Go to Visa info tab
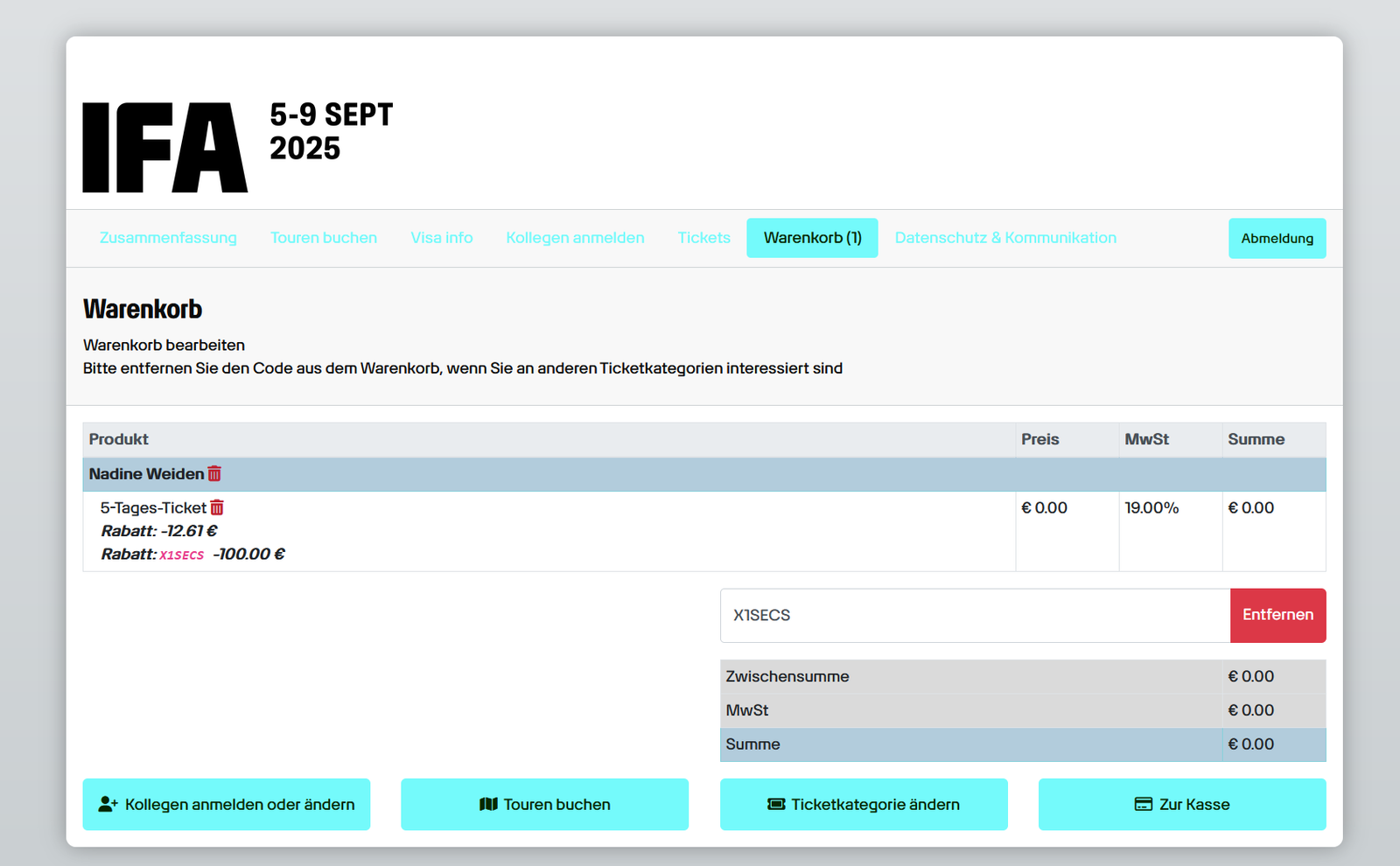This screenshot has height=866, width=1400. point(442,238)
